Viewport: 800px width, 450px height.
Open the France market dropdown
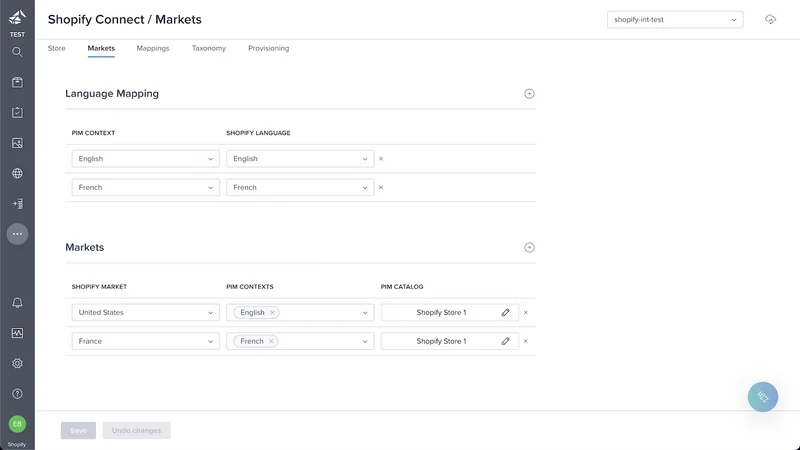pos(145,341)
